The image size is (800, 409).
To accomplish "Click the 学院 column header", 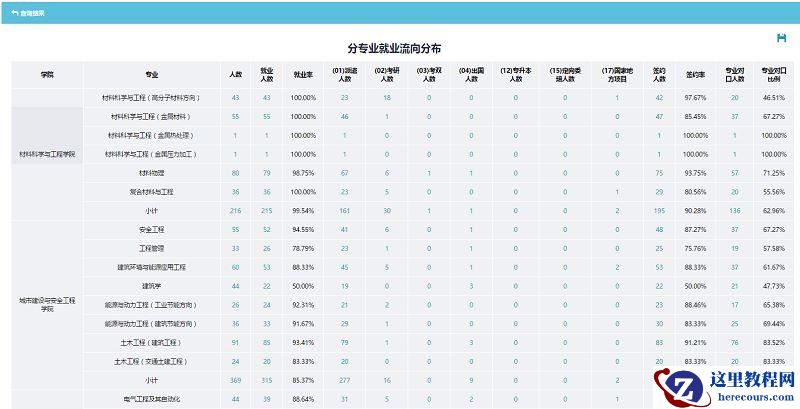I will [47, 74].
